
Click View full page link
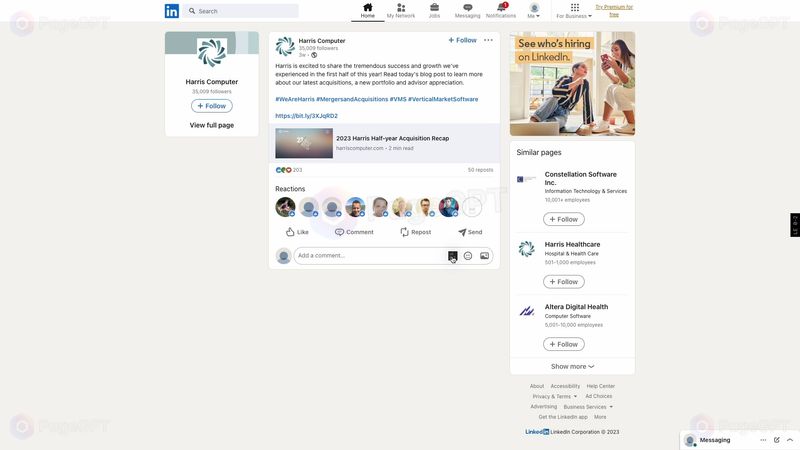[212, 125]
